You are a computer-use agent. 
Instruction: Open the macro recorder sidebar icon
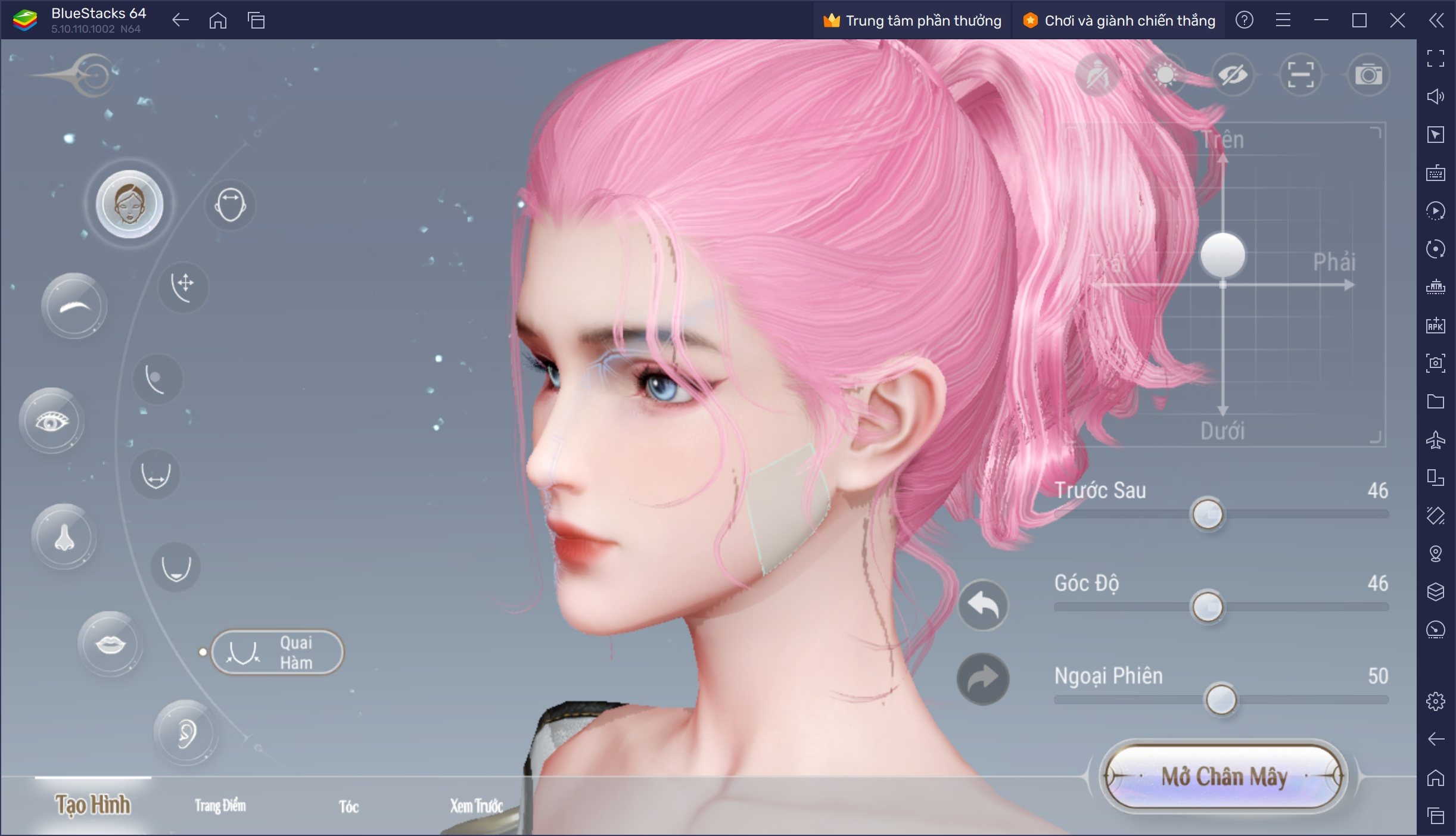tap(1436, 211)
